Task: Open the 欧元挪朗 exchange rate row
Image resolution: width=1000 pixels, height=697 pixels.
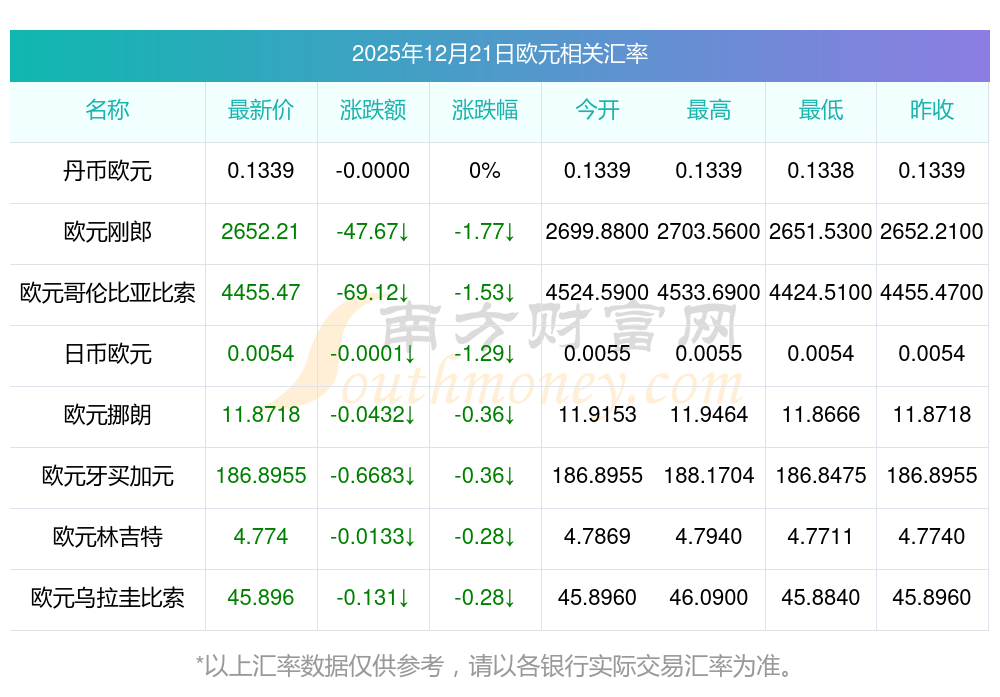Action: click(107, 415)
